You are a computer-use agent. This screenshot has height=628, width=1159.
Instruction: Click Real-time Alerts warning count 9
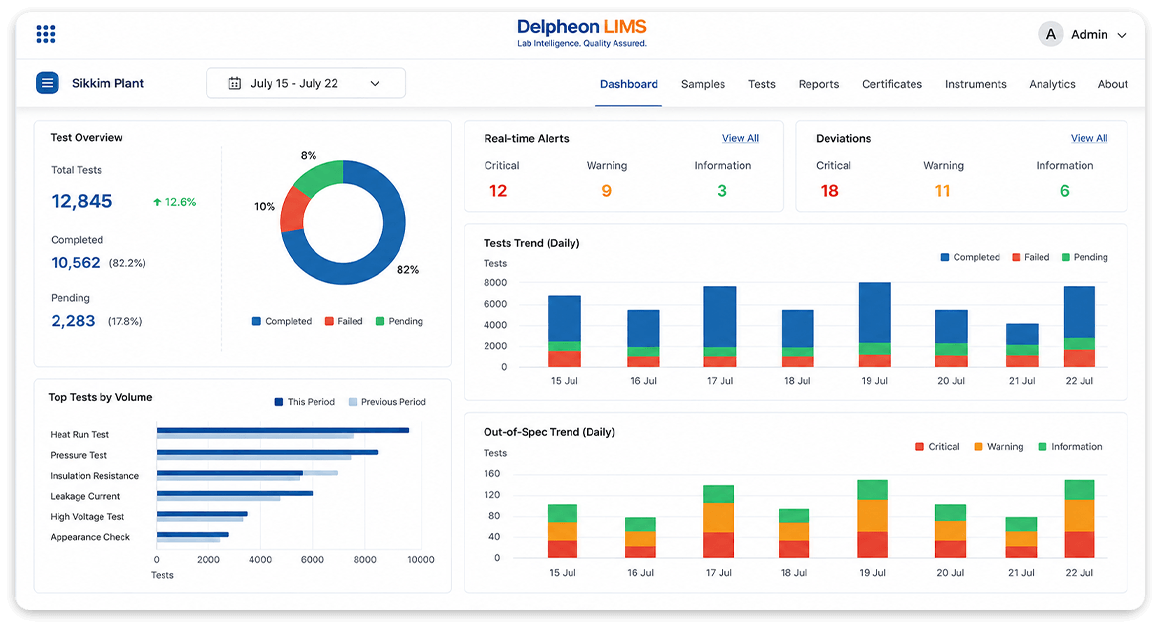click(606, 191)
